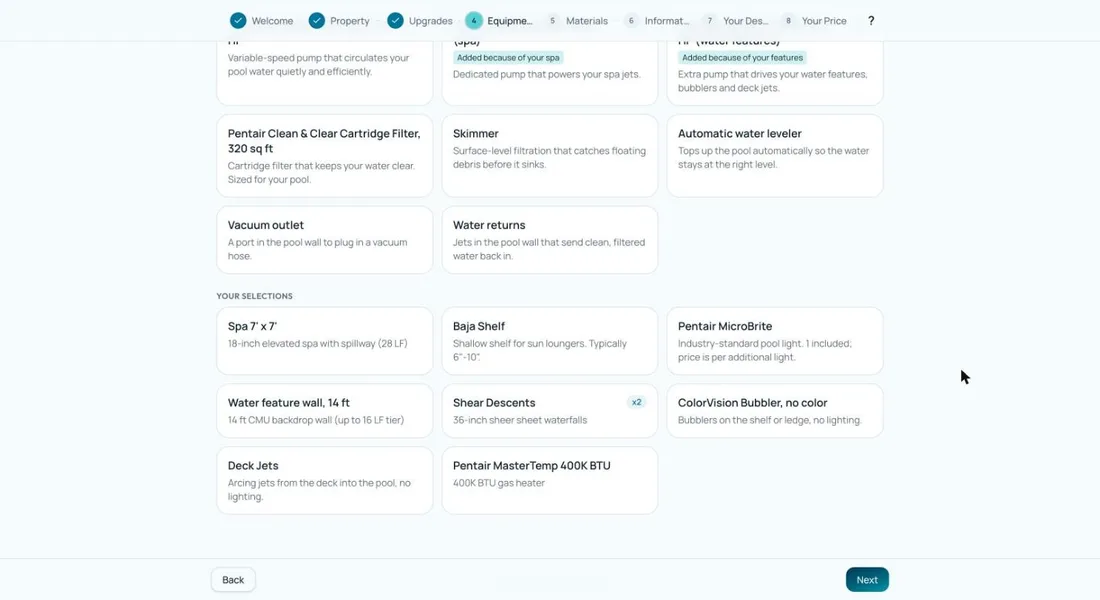The width and height of the screenshot is (1100, 600).
Task: Select the Water returns card
Action: (x=550, y=240)
